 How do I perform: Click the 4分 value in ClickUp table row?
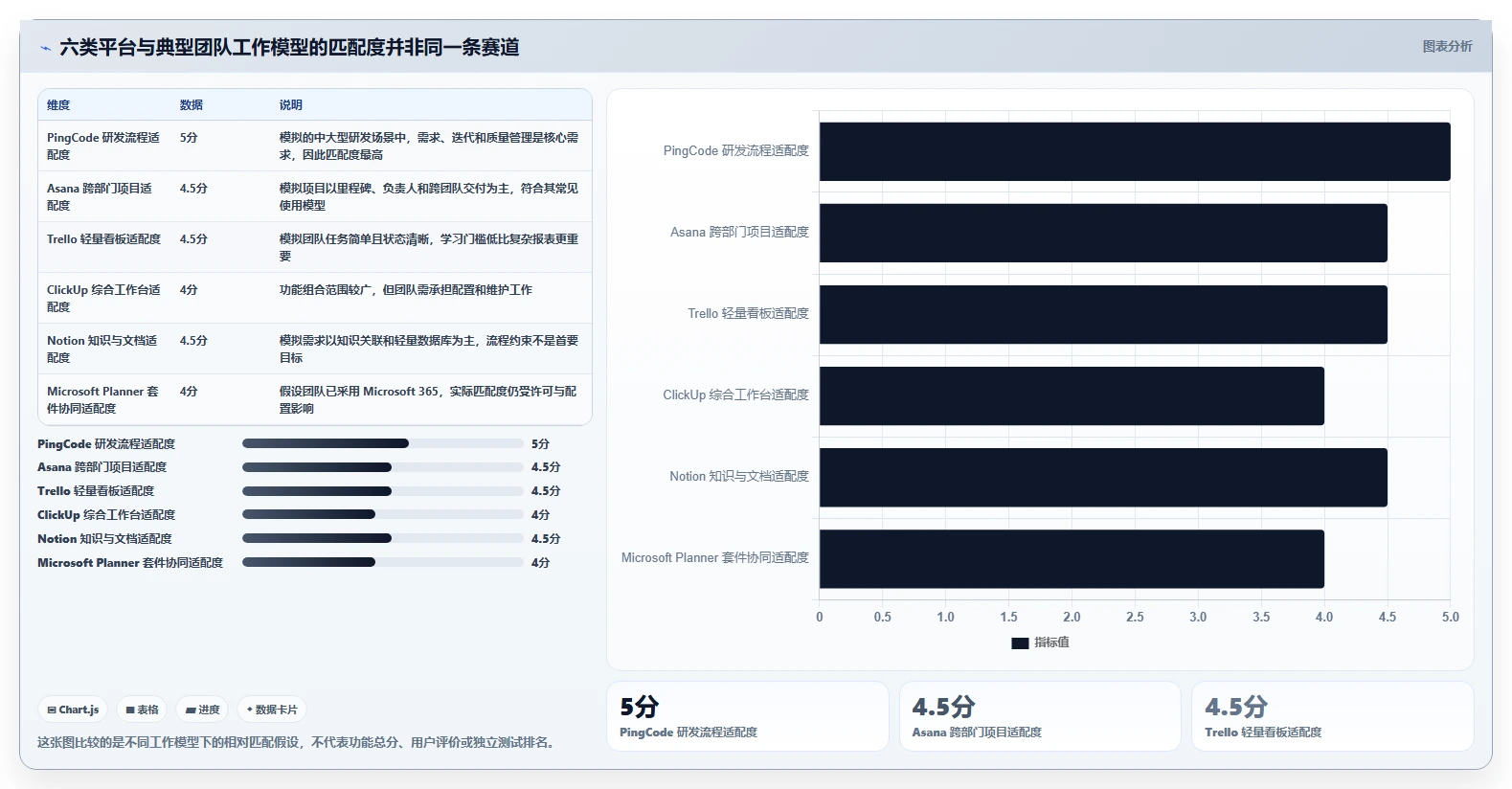(189, 290)
